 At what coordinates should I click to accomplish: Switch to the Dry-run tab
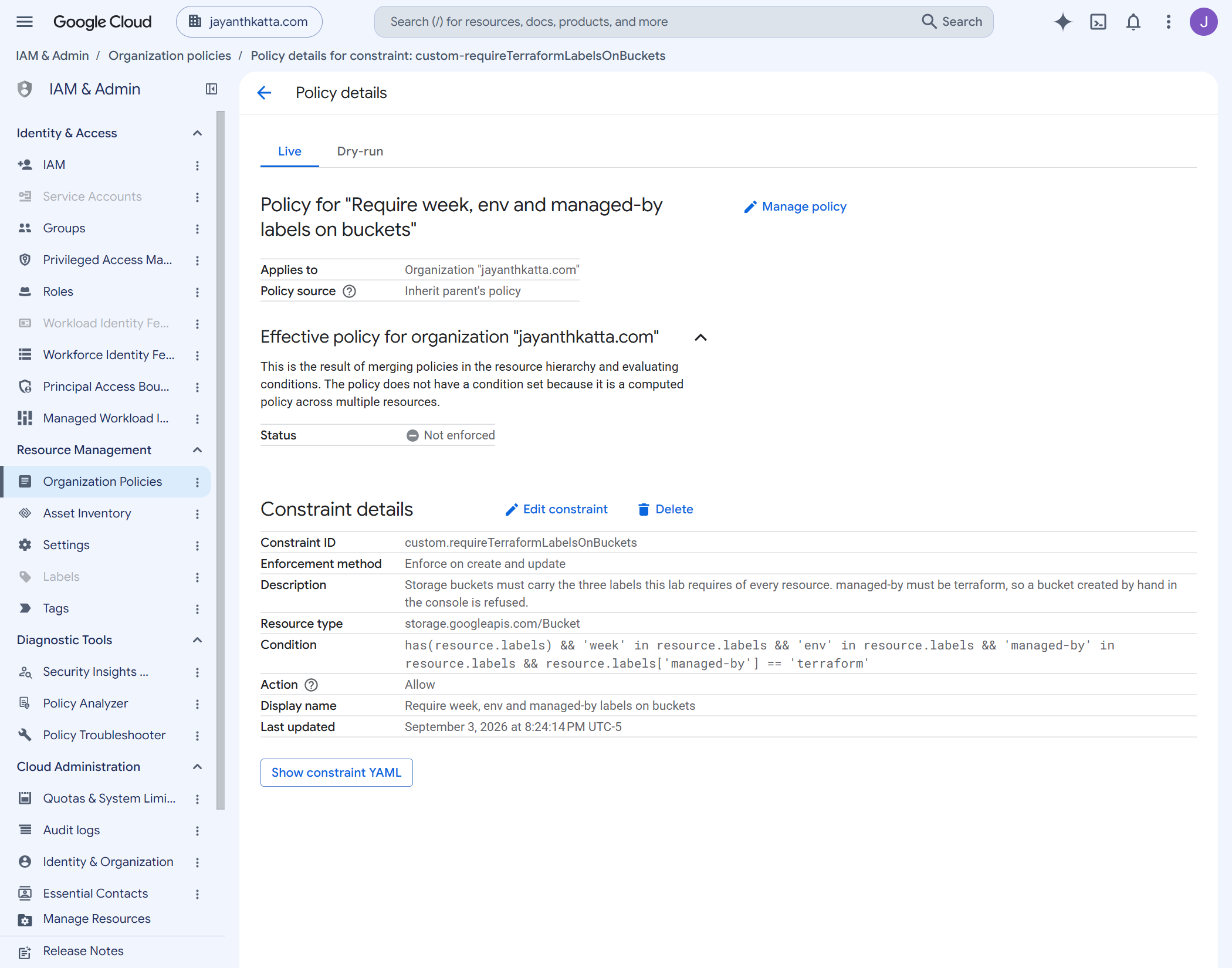coord(360,151)
